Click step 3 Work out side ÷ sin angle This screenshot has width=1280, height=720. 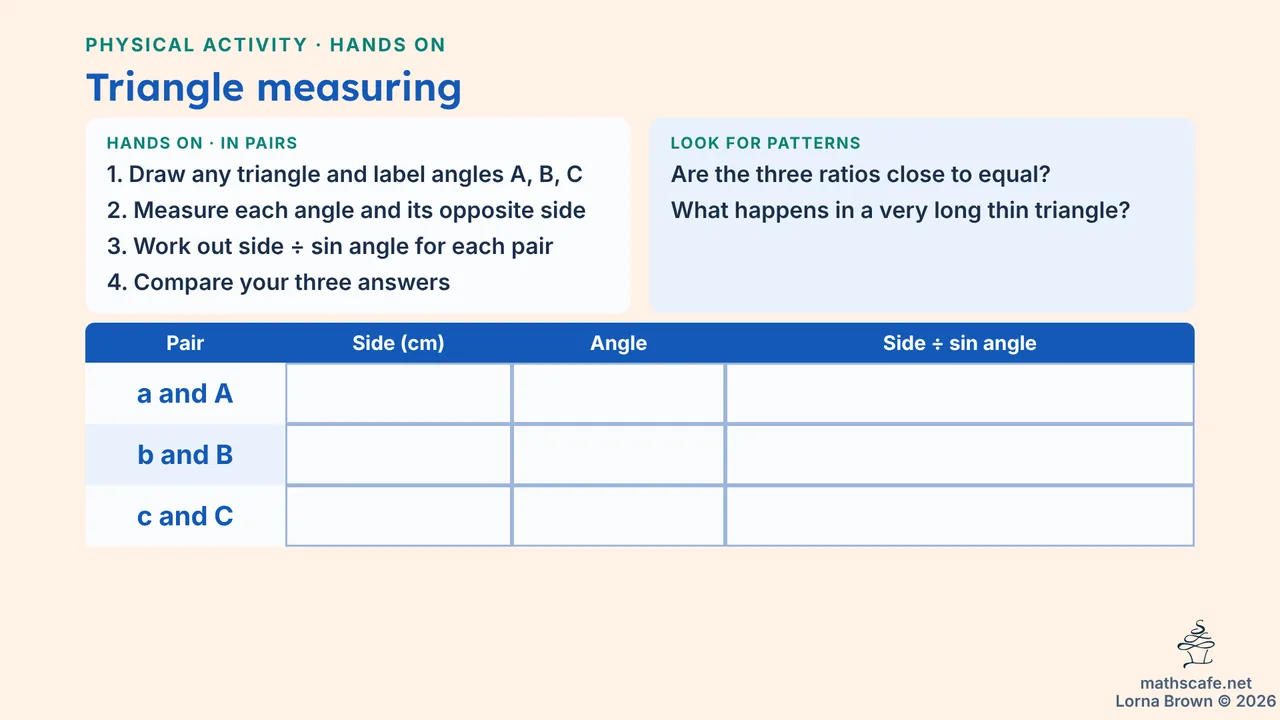coord(330,246)
